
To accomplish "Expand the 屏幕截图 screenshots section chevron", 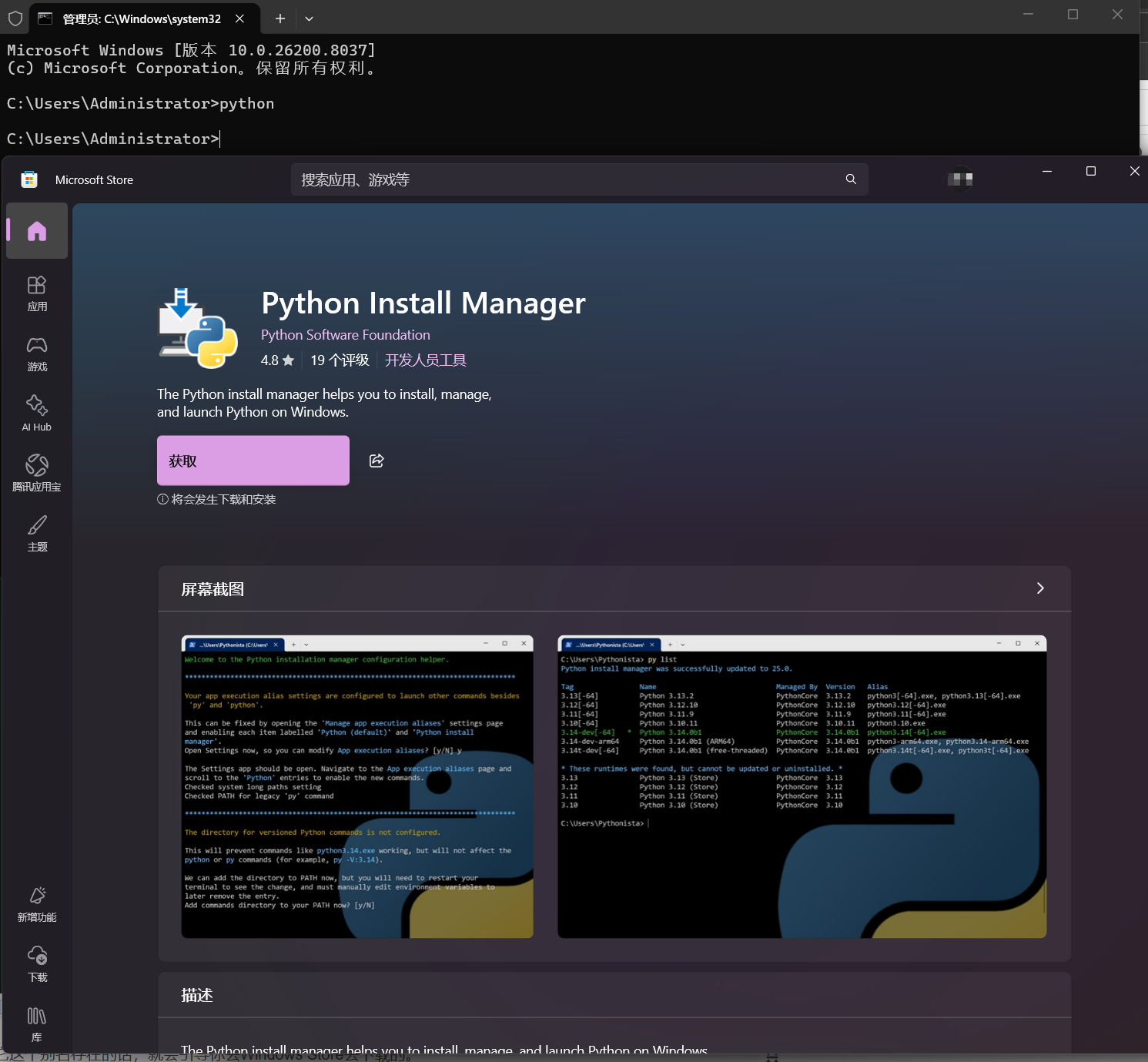I will point(1040,588).
